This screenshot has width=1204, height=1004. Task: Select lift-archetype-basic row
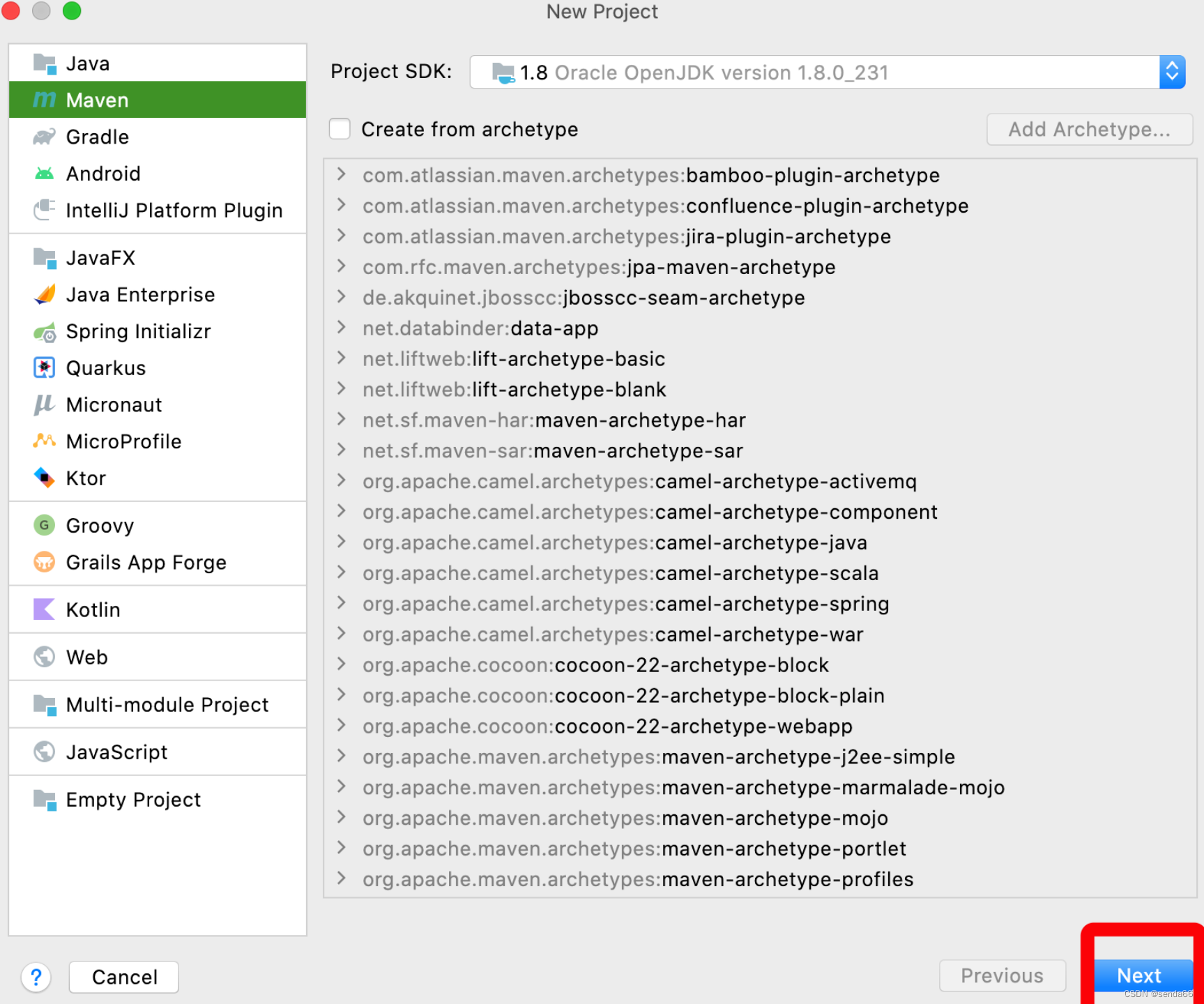(x=760, y=358)
